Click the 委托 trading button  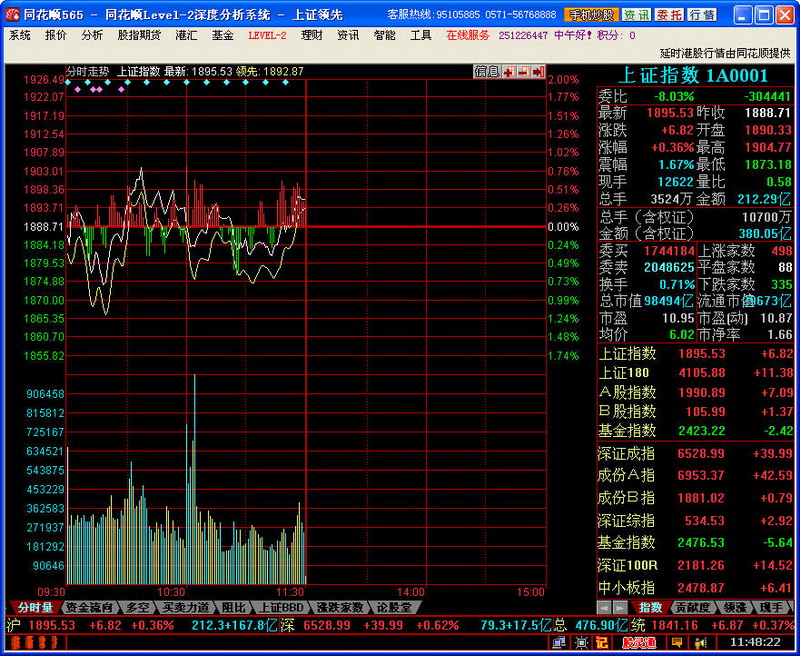[669, 15]
